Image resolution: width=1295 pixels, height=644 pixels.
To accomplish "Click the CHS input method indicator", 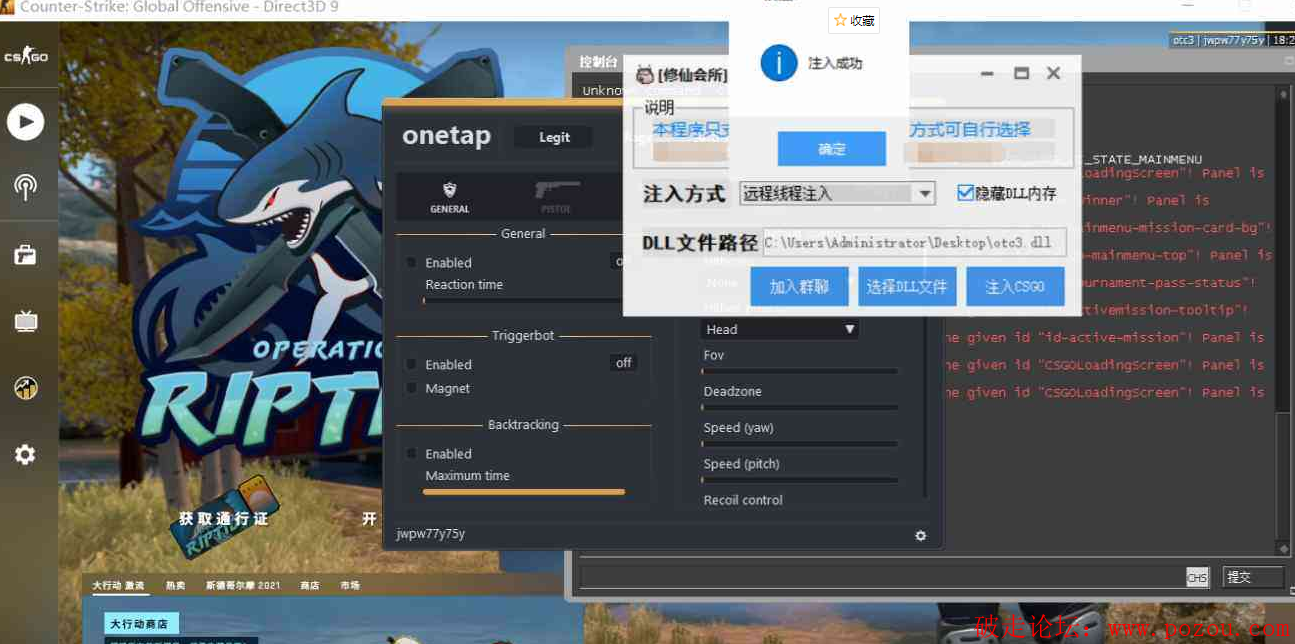I will [x=1197, y=577].
